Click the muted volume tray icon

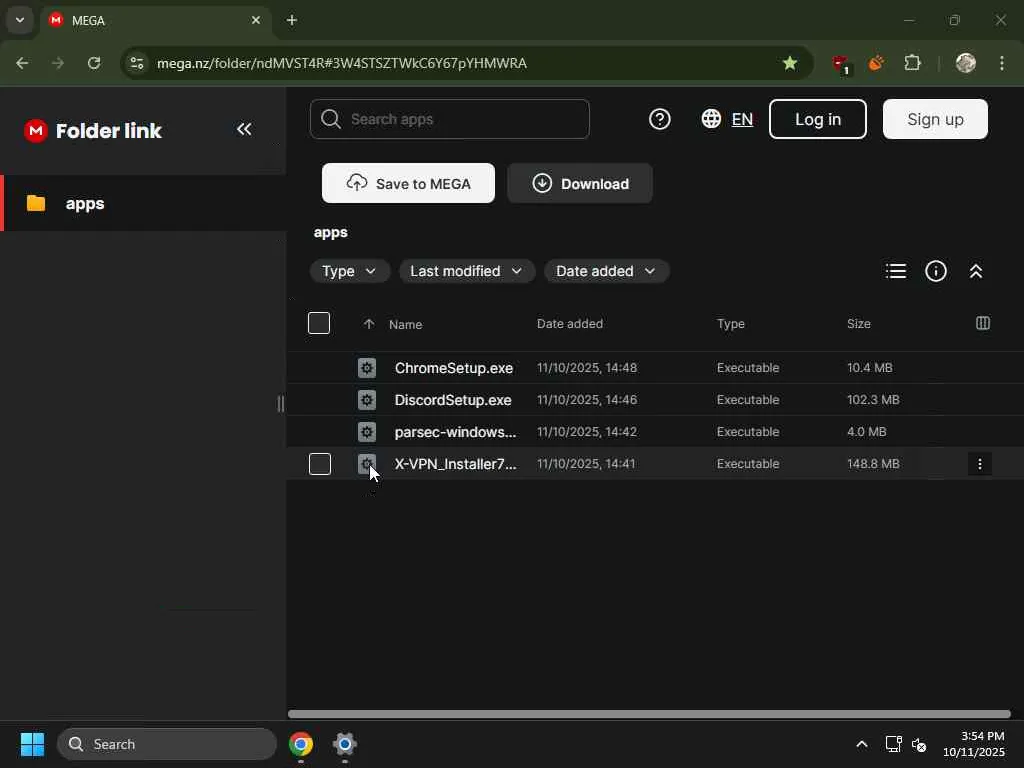pyautogui.click(x=919, y=744)
